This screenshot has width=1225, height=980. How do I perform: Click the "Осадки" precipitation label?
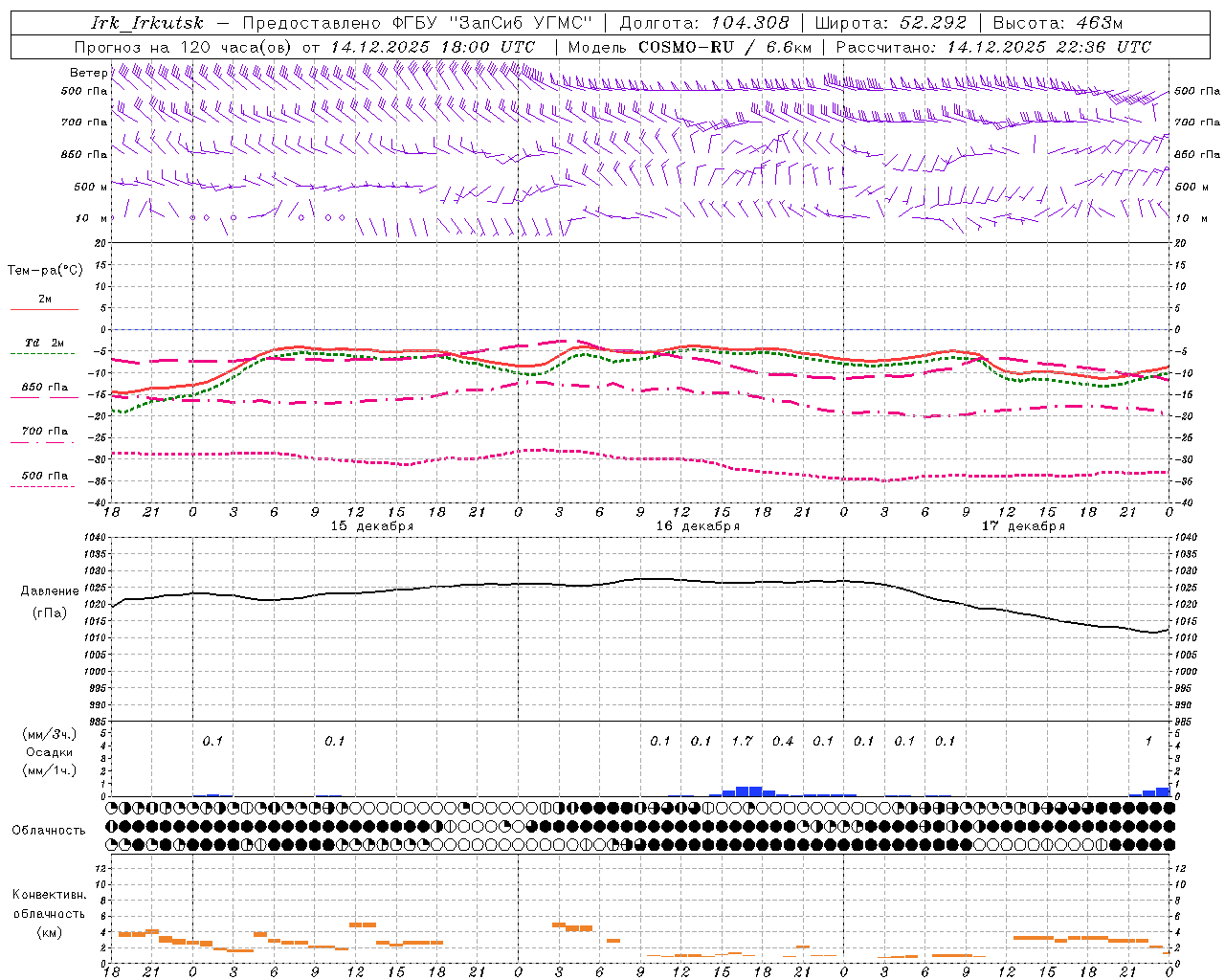click(50, 752)
